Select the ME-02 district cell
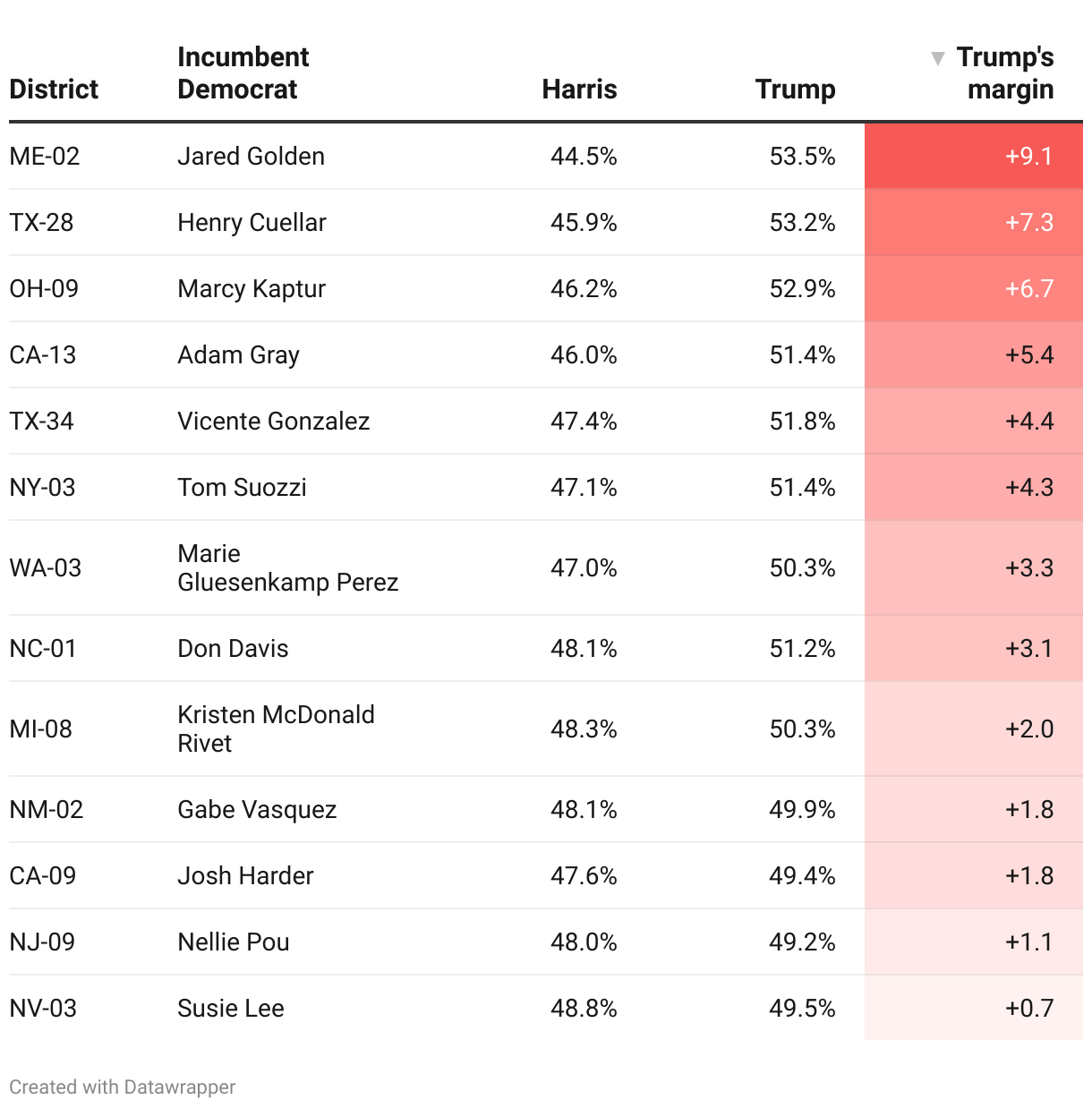The width and height of the screenshot is (1092, 1108). coord(45,157)
